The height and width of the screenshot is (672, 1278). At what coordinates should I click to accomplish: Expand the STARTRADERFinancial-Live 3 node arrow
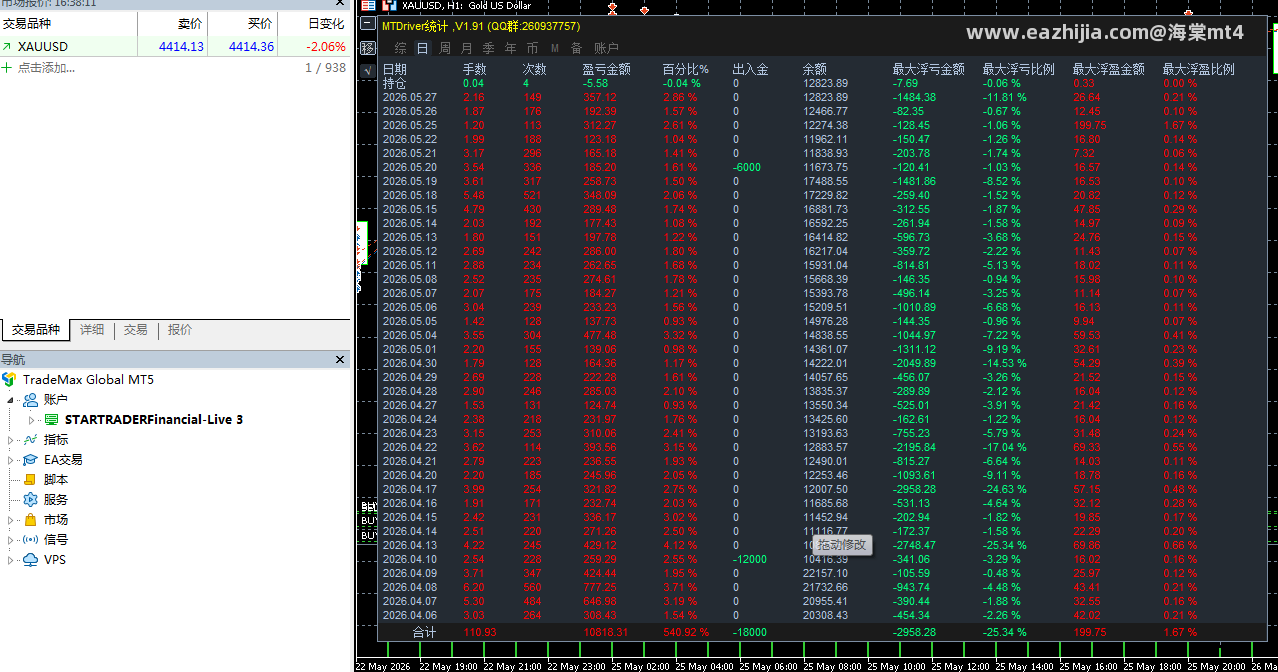(32, 419)
